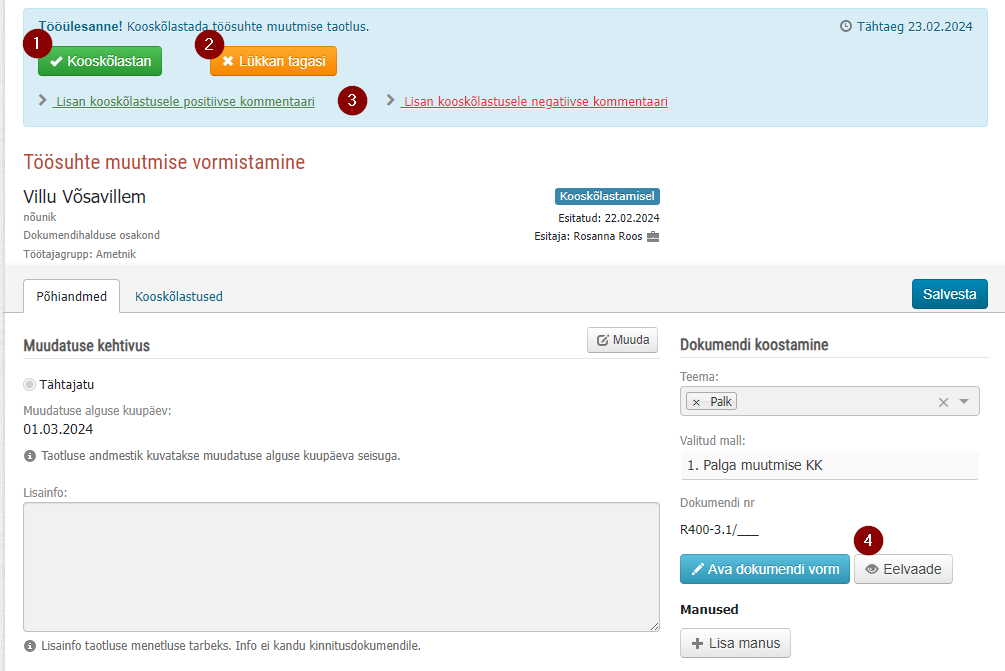Screen dimensions: 1005x671
Task: Select the Tähtajatu radio button
Action: 29,385
